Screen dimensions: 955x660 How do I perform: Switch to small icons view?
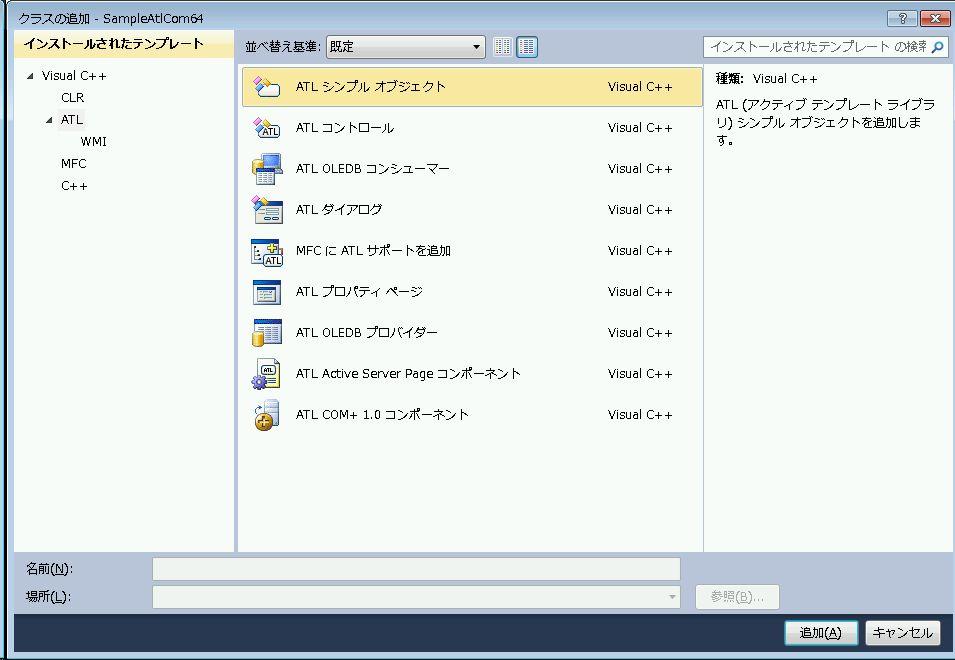click(x=502, y=47)
